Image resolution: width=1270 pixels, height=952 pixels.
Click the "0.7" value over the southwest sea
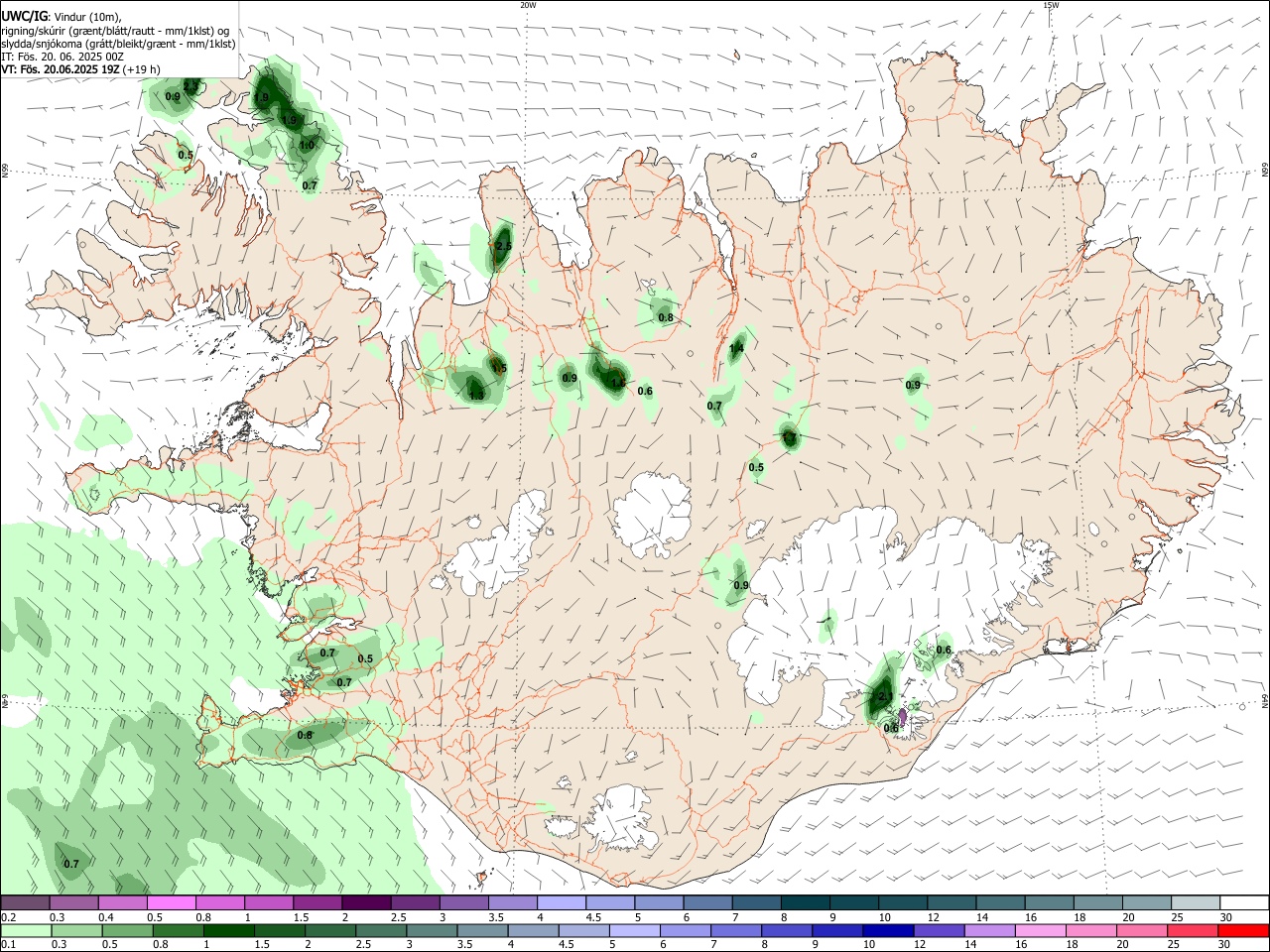pyautogui.click(x=71, y=864)
